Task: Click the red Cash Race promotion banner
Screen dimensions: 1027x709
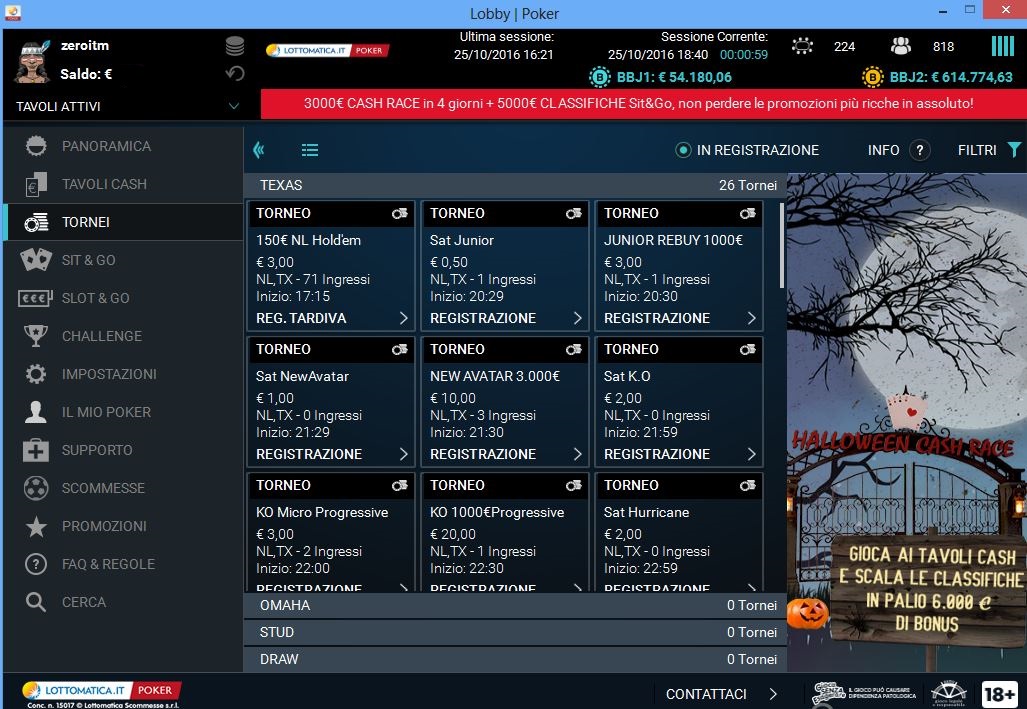Action: pyautogui.click(x=643, y=104)
